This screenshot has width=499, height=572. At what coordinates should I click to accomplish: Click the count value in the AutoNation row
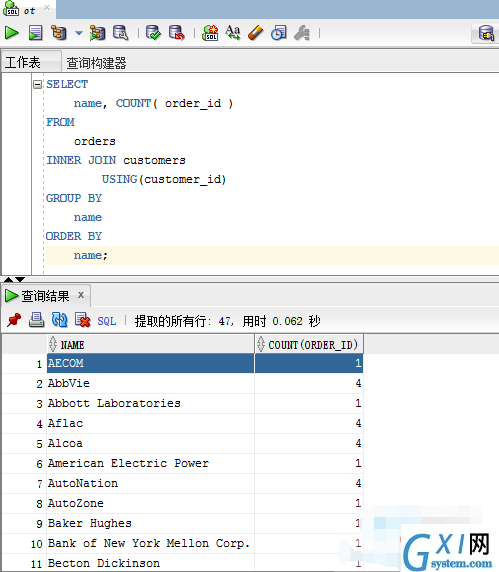[x=309, y=483]
